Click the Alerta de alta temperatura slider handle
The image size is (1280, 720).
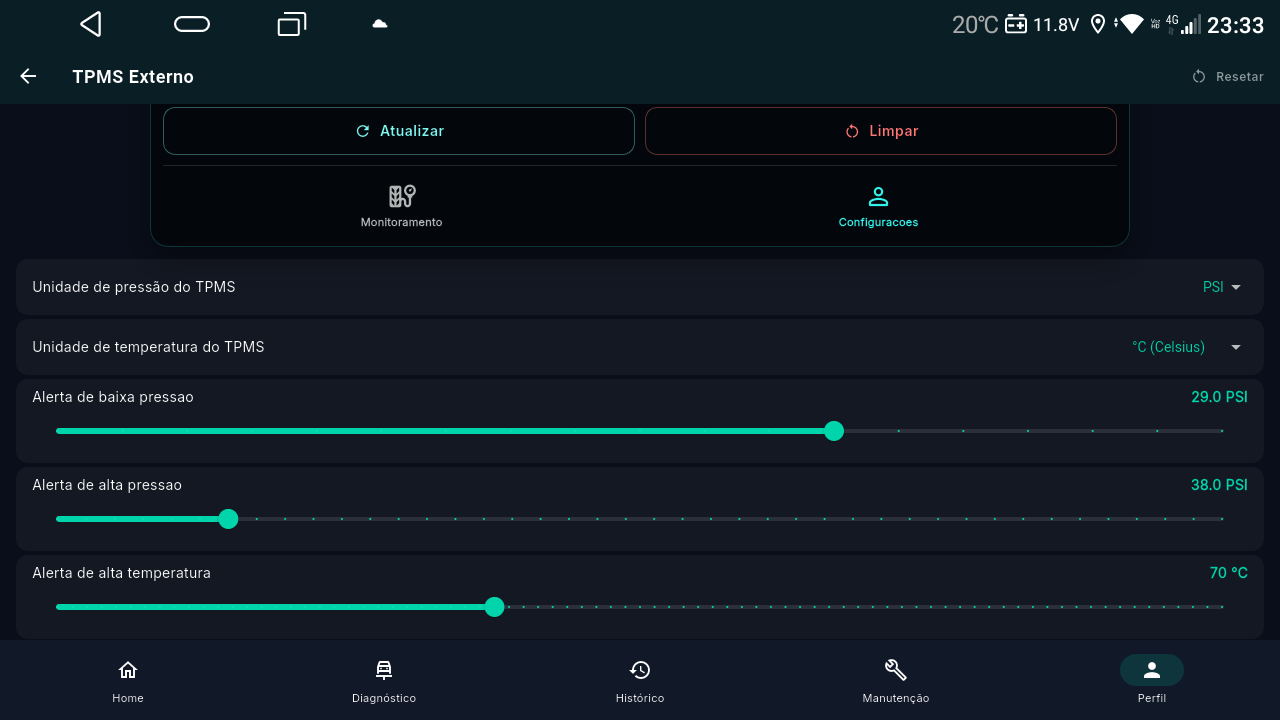(x=494, y=607)
